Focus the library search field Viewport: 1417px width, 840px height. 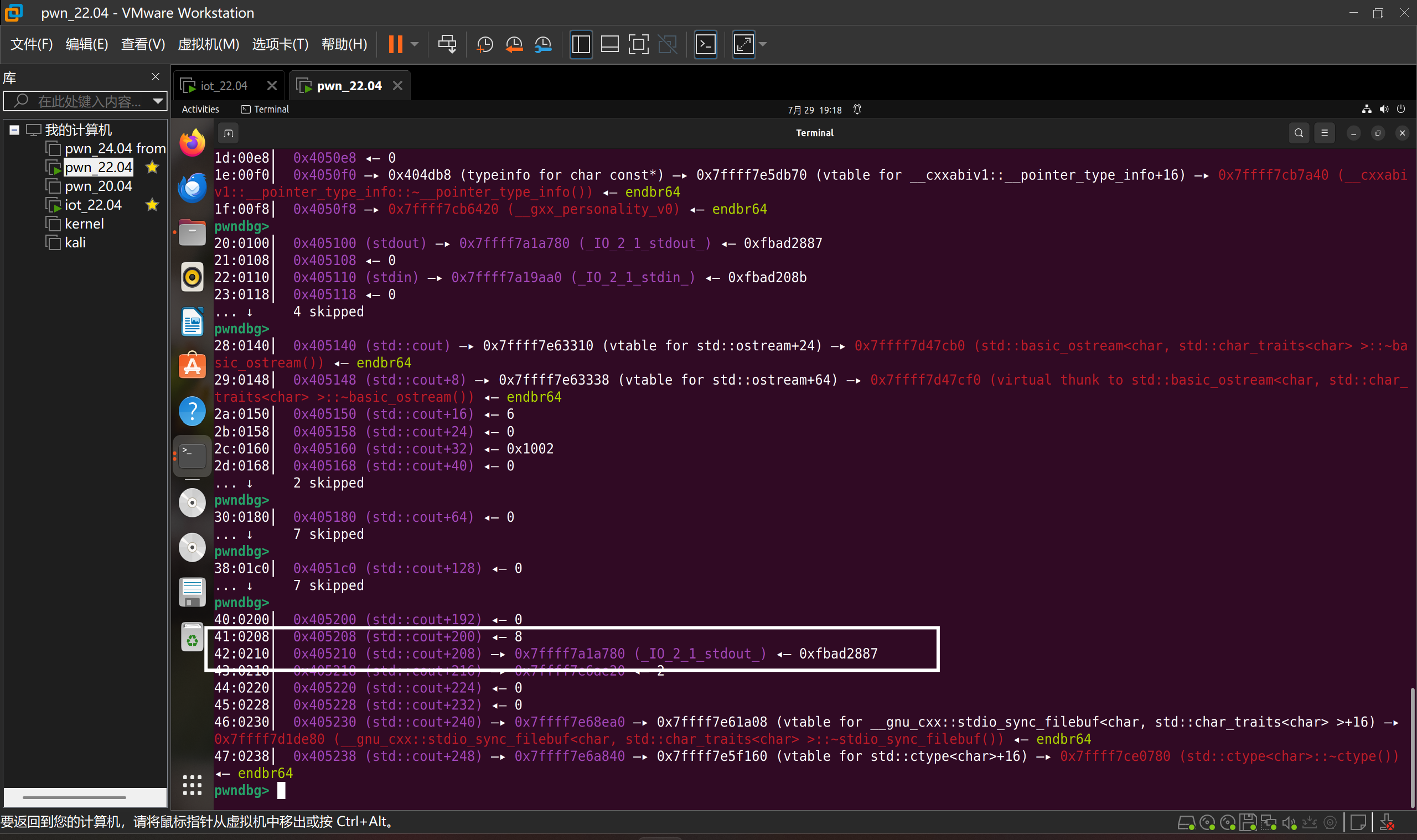(85, 101)
